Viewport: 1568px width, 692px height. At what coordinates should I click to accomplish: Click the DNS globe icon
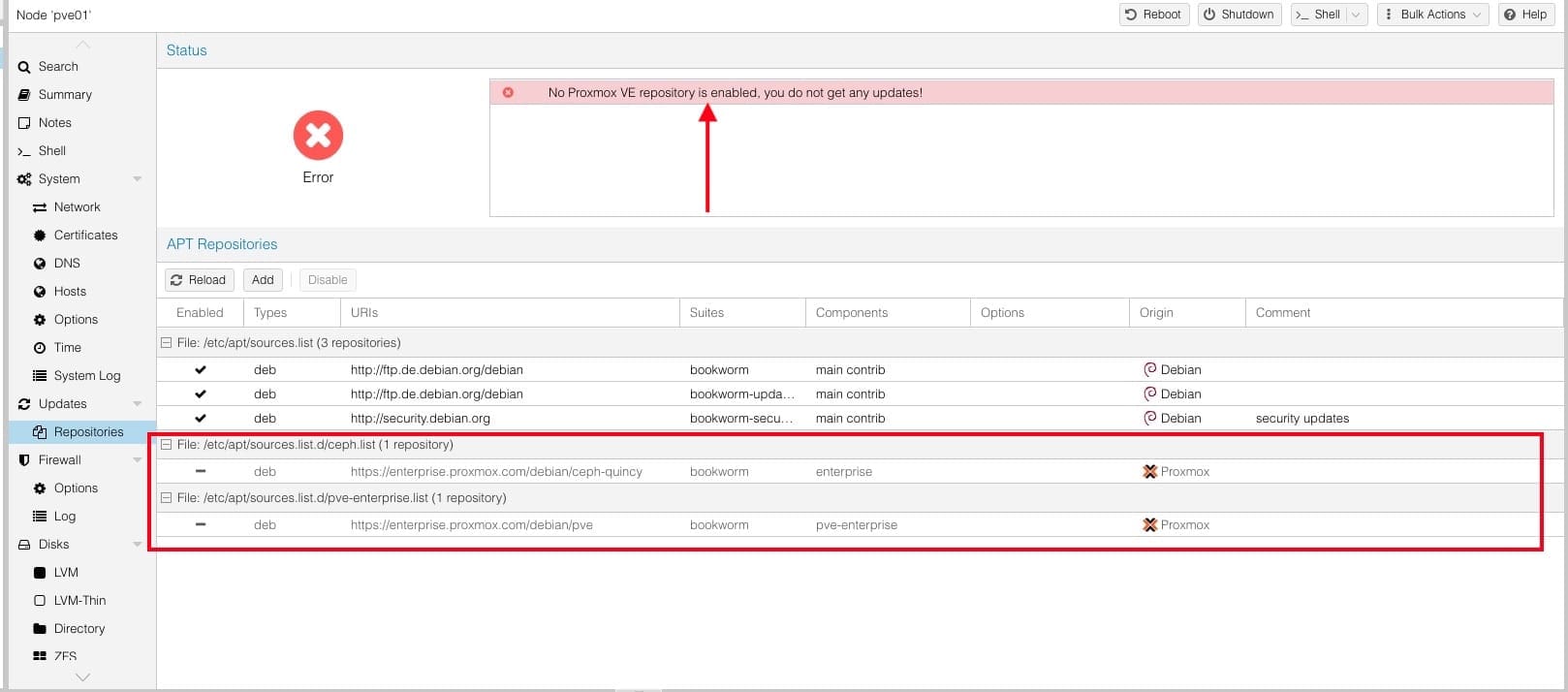click(x=40, y=264)
